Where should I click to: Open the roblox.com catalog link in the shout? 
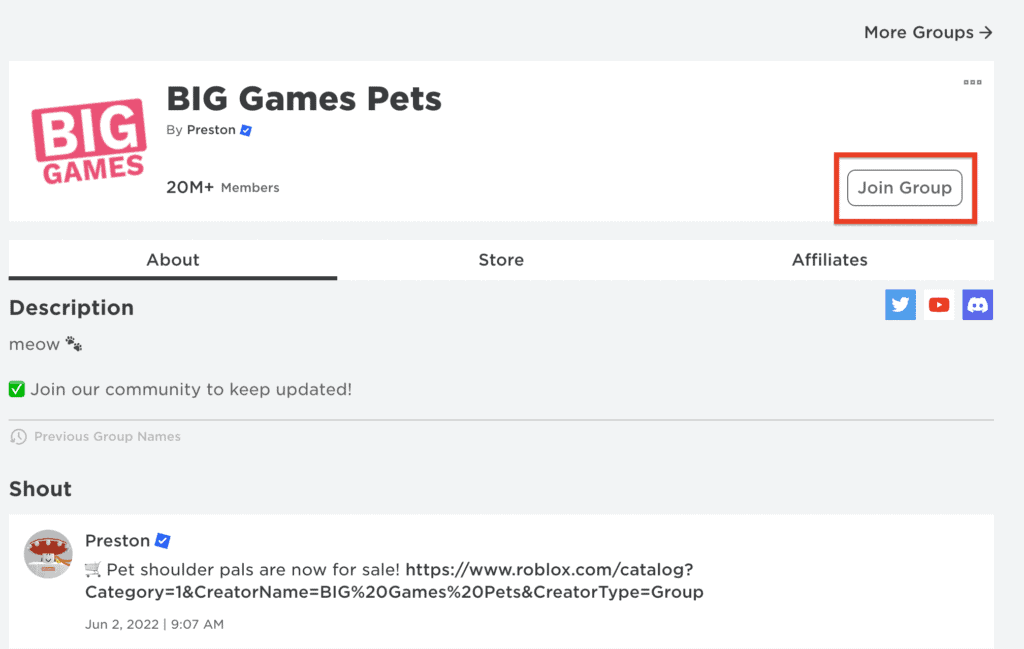click(394, 580)
